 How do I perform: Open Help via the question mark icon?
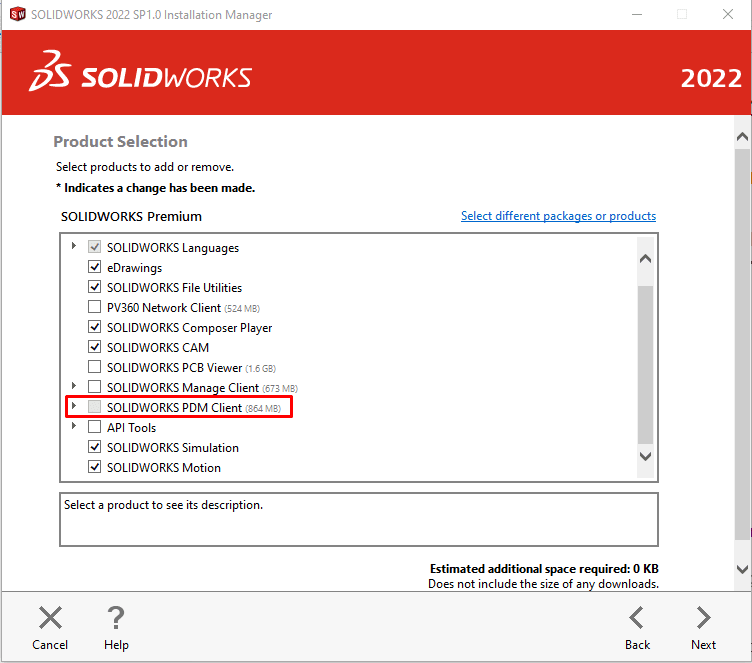116,617
